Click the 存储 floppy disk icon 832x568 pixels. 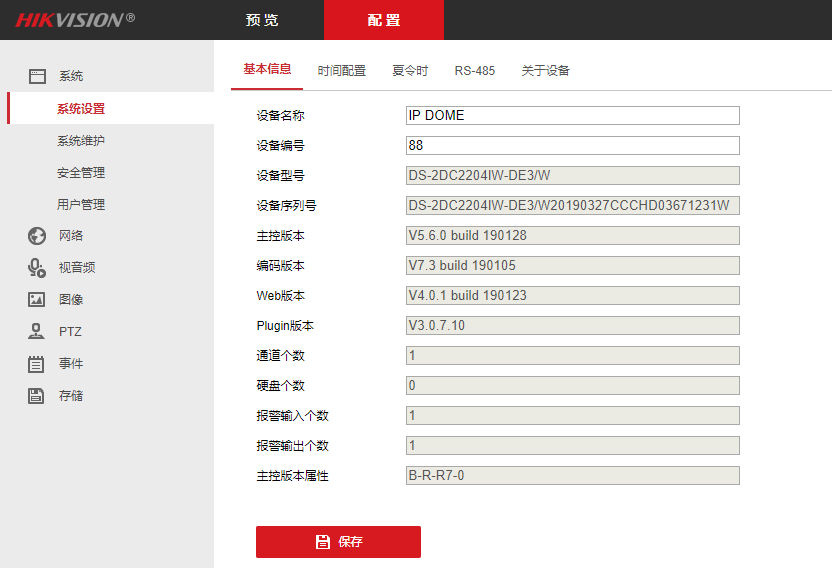point(36,395)
